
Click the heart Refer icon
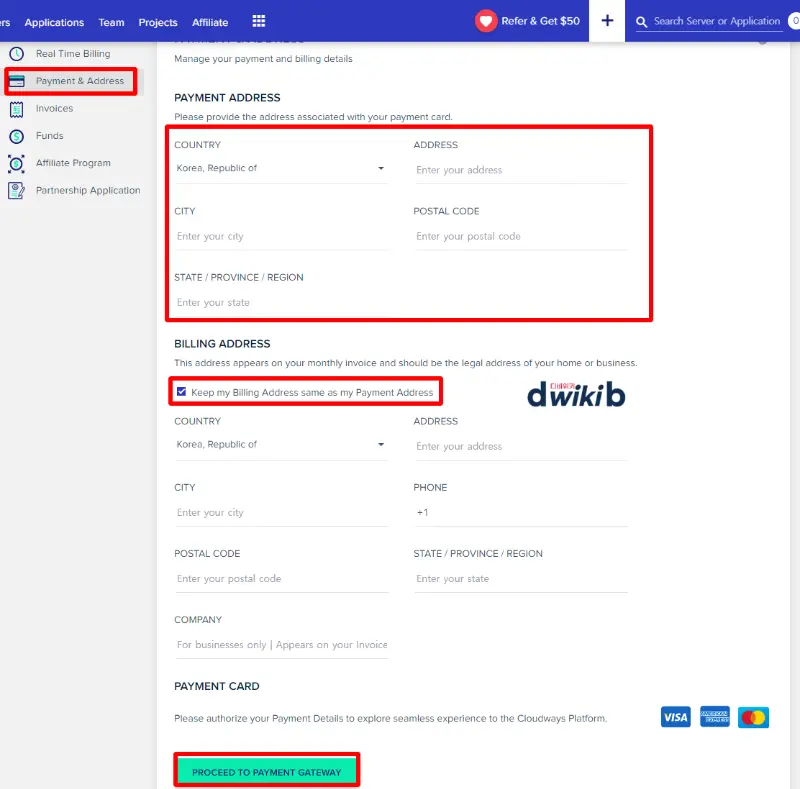(x=486, y=21)
